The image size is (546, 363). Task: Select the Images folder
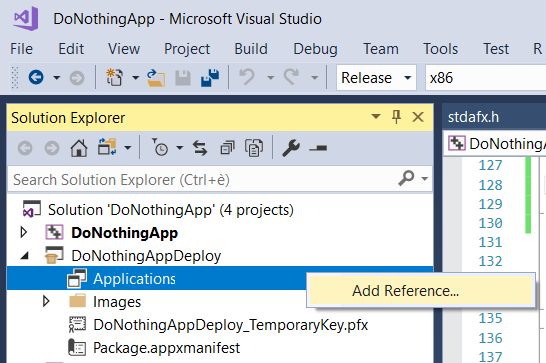pos(117,302)
